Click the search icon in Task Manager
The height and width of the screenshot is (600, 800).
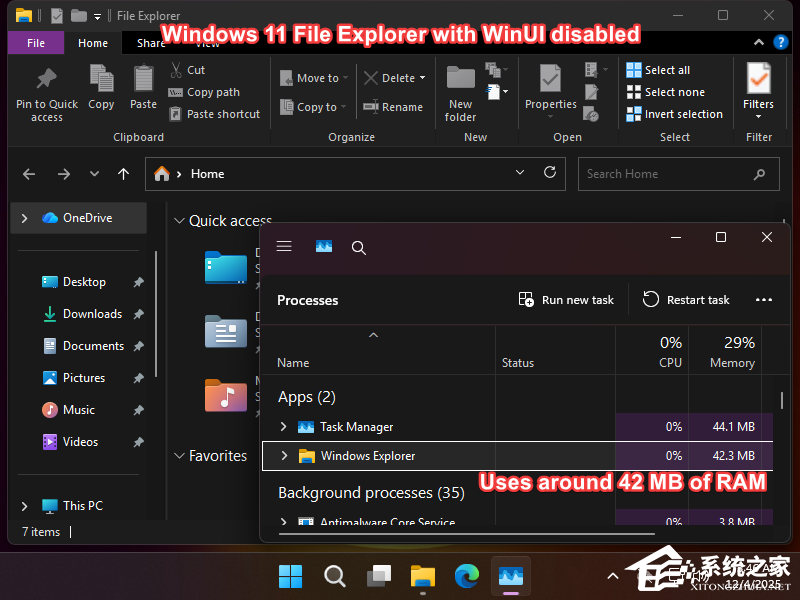click(358, 247)
